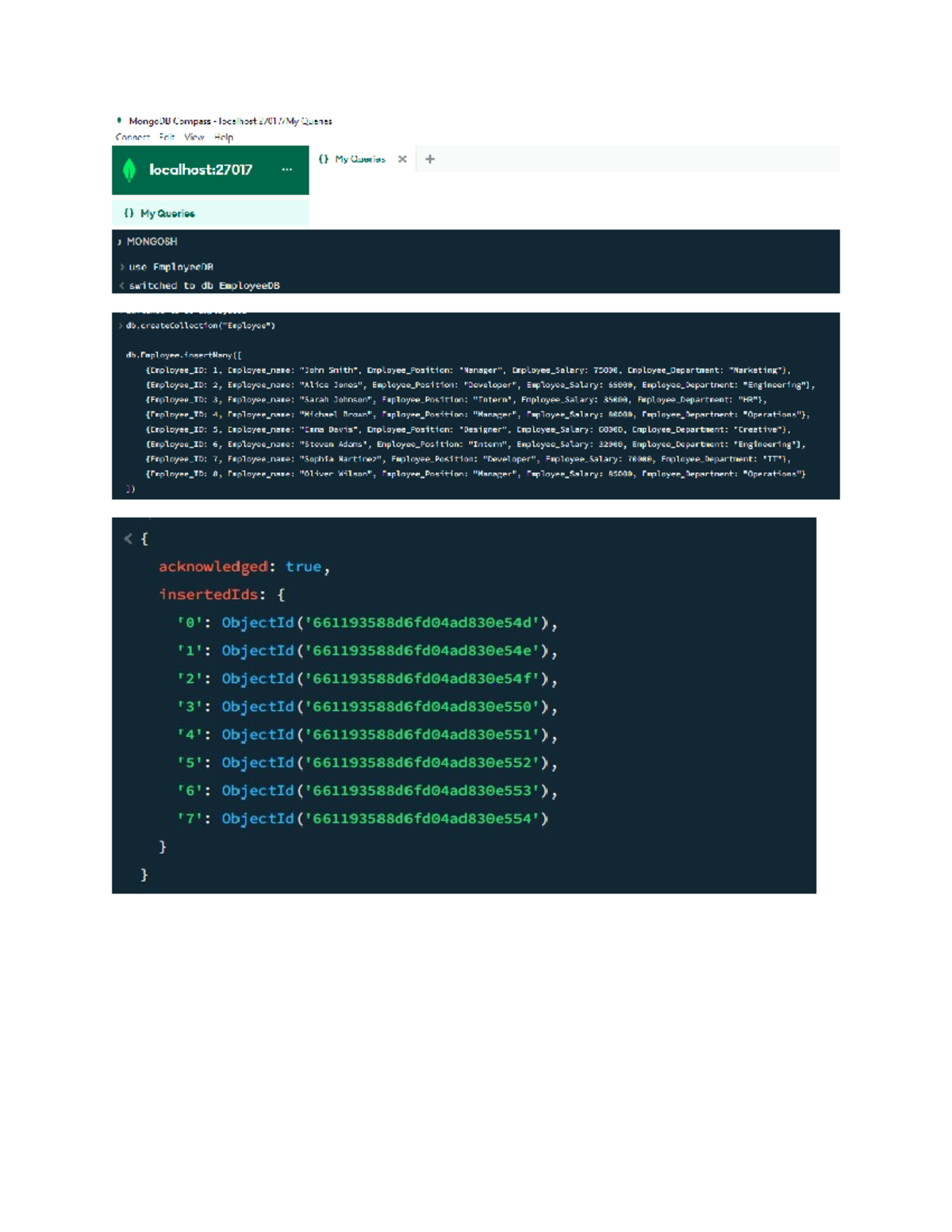Collapse result arrow beside the opening brace
Image resolution: width=952 pixels, height=1232 pixels.
[128, 539]
